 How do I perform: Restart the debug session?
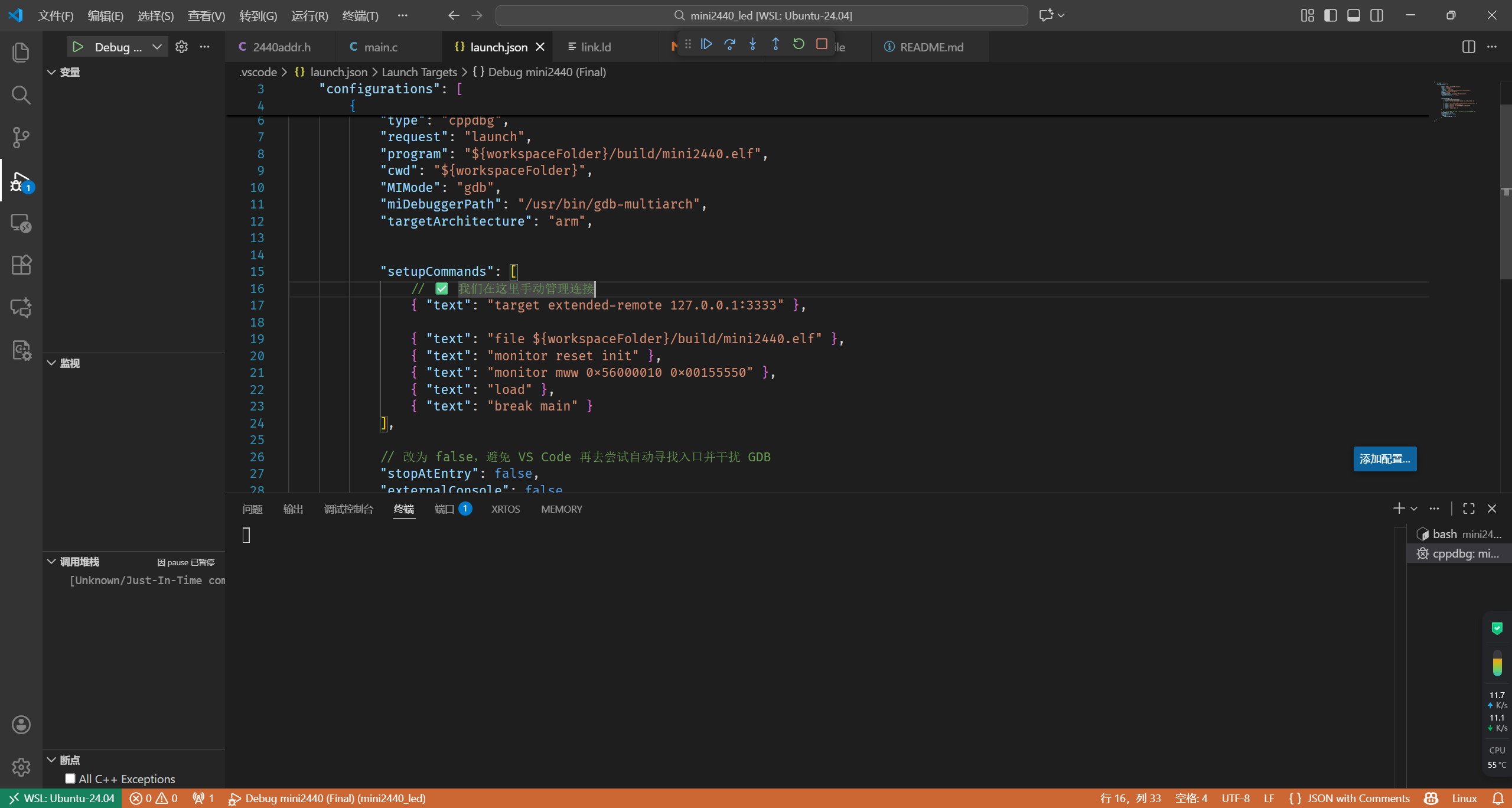(799, 44)
